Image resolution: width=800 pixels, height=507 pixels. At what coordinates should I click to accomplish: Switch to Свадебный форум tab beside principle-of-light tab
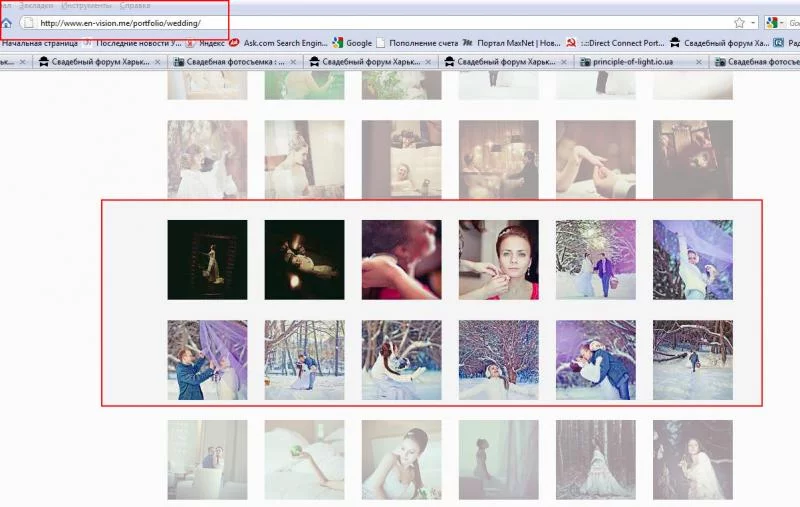(x=505, y=62)
